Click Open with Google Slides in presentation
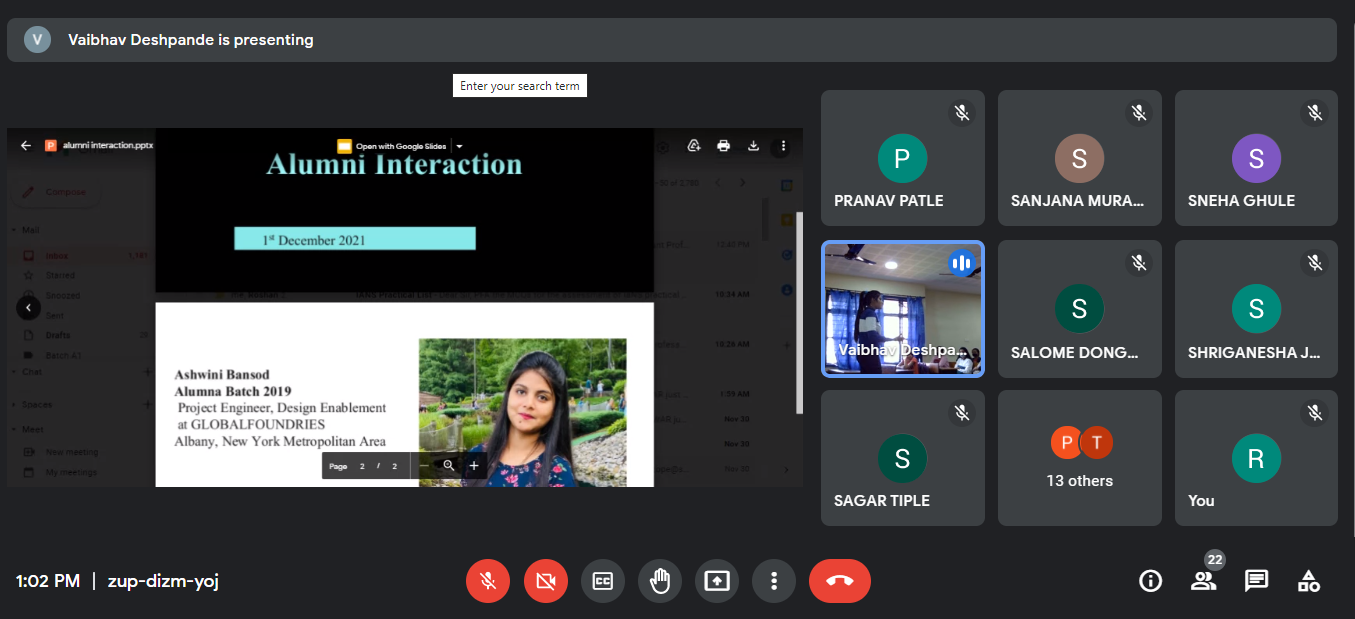This screenshot has width=1355, height=619. tap(392, 146)
